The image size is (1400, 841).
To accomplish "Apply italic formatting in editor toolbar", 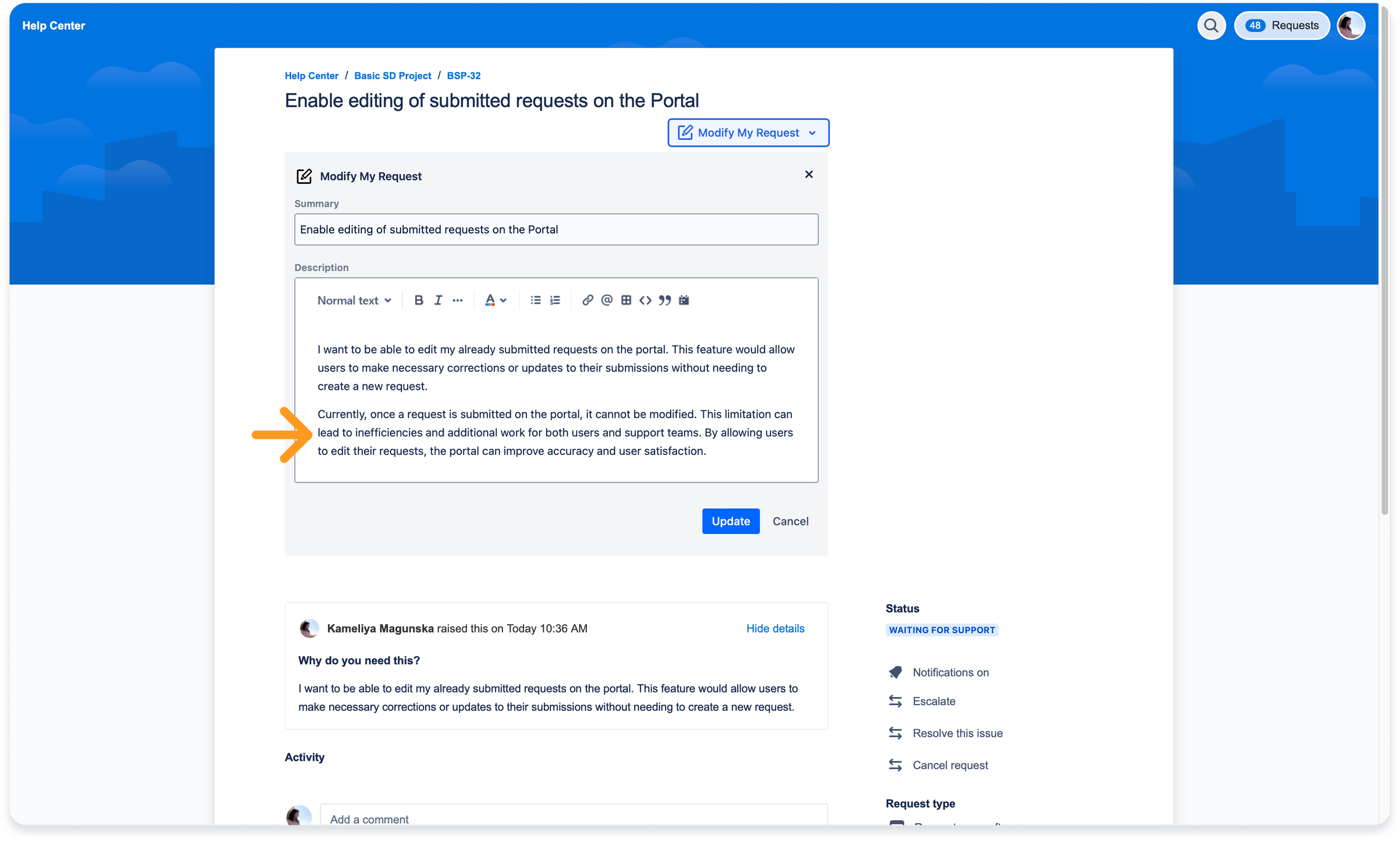I will click(438, 300).
